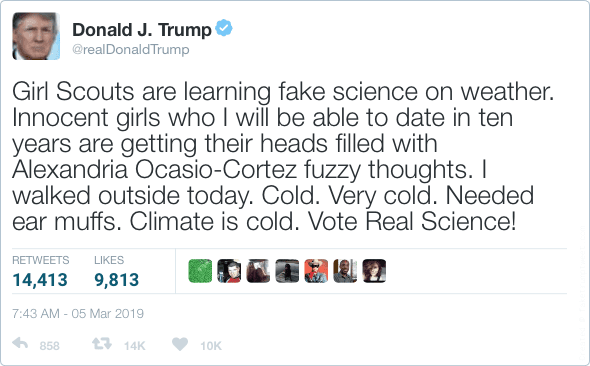The width and height of the screenshot is (590, 366).
Task: Click the @realDonaldTrump handle
Action: [131, 49]
